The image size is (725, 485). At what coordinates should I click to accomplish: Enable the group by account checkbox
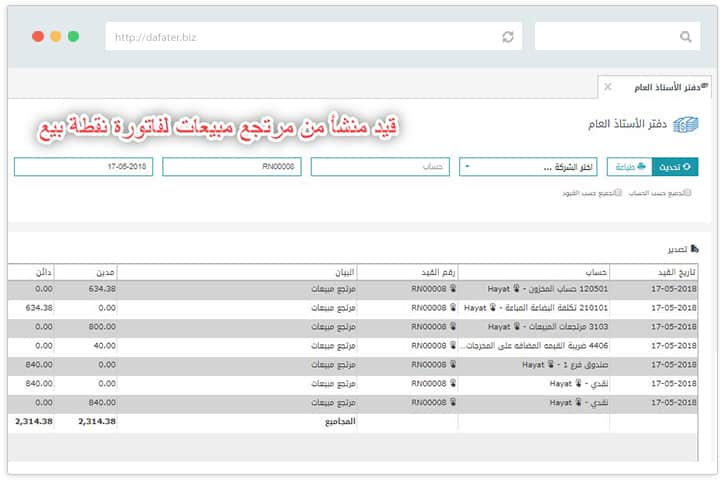pyautogui.click(x=687, y=192)
